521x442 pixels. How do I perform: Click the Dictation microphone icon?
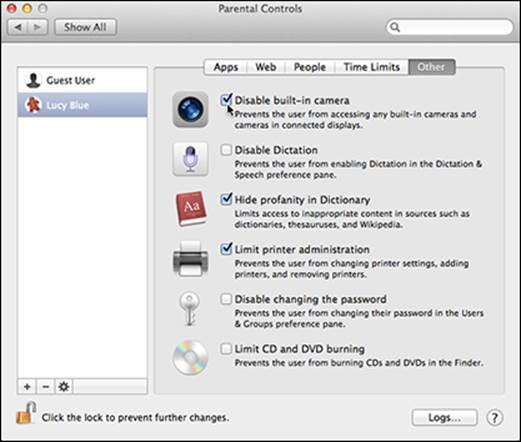(x=190, y=159)
